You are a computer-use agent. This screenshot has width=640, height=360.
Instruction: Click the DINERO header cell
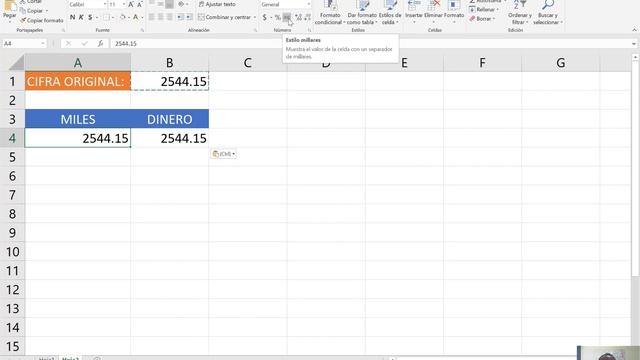tap(170, 119)
